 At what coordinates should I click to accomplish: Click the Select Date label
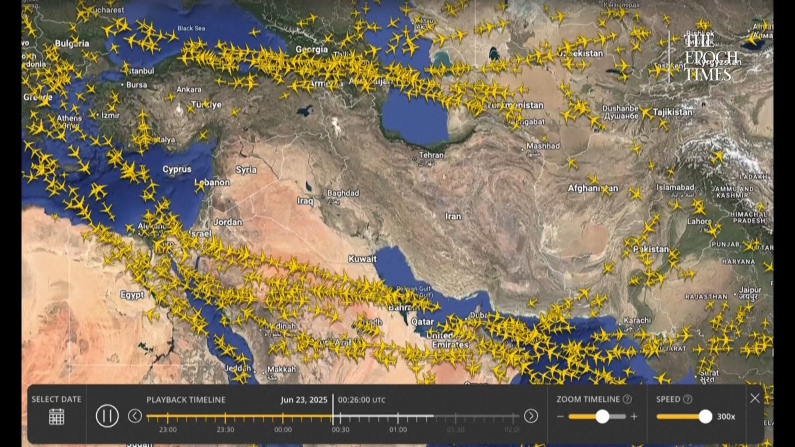click(x=56, y=399)
